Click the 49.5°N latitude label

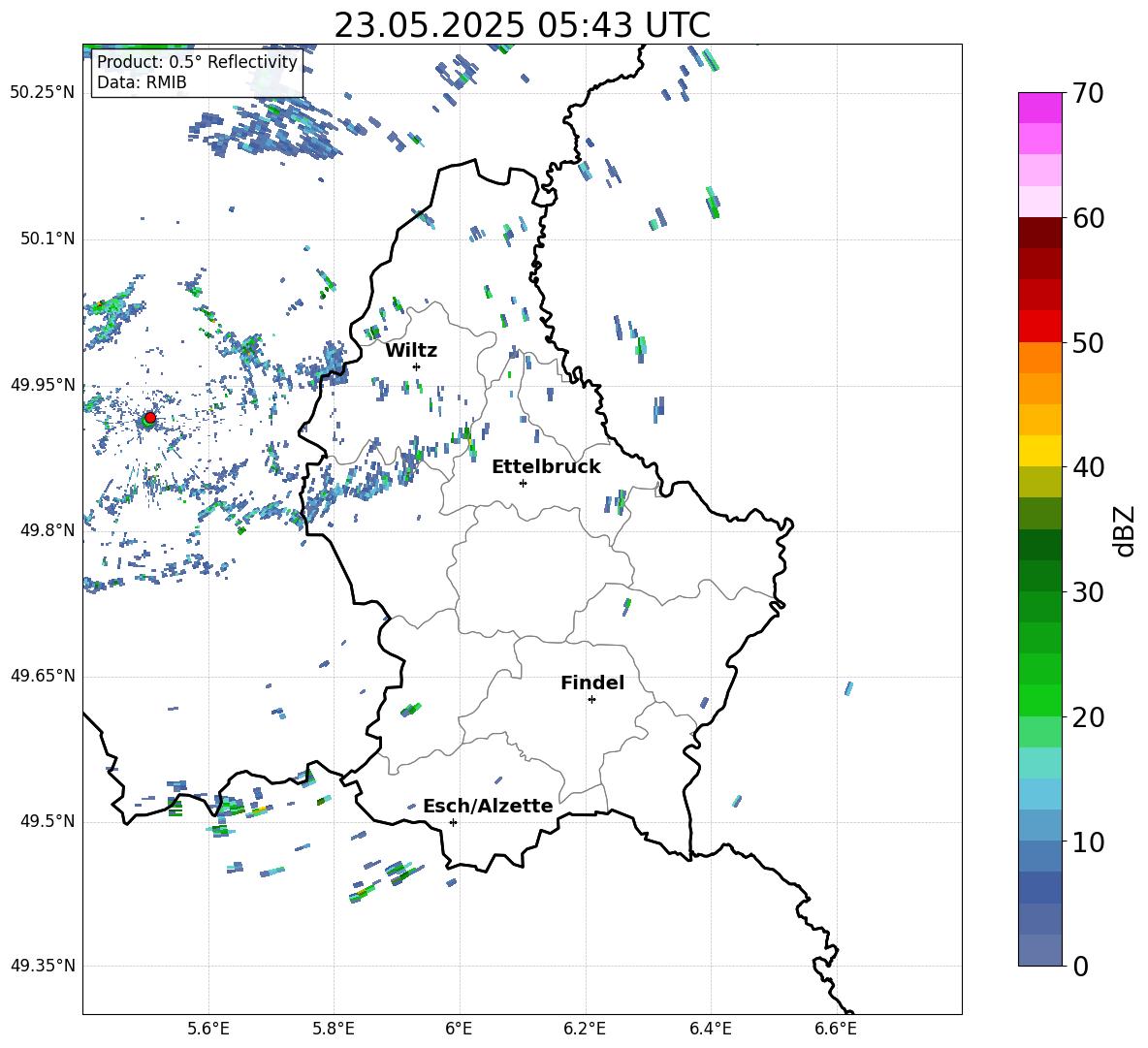pyautogui.click(x=48, y=821)
